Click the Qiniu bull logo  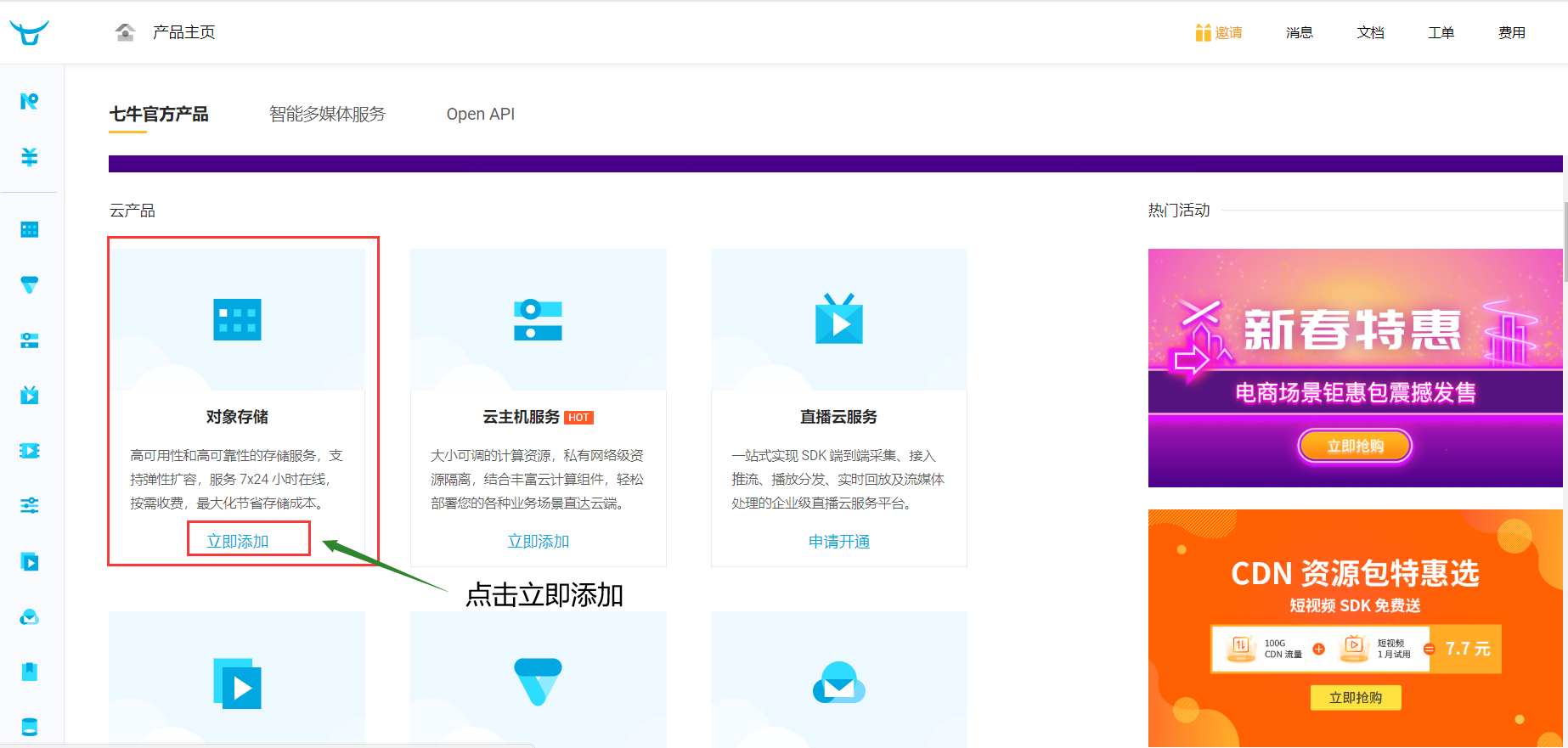[29, 32]
